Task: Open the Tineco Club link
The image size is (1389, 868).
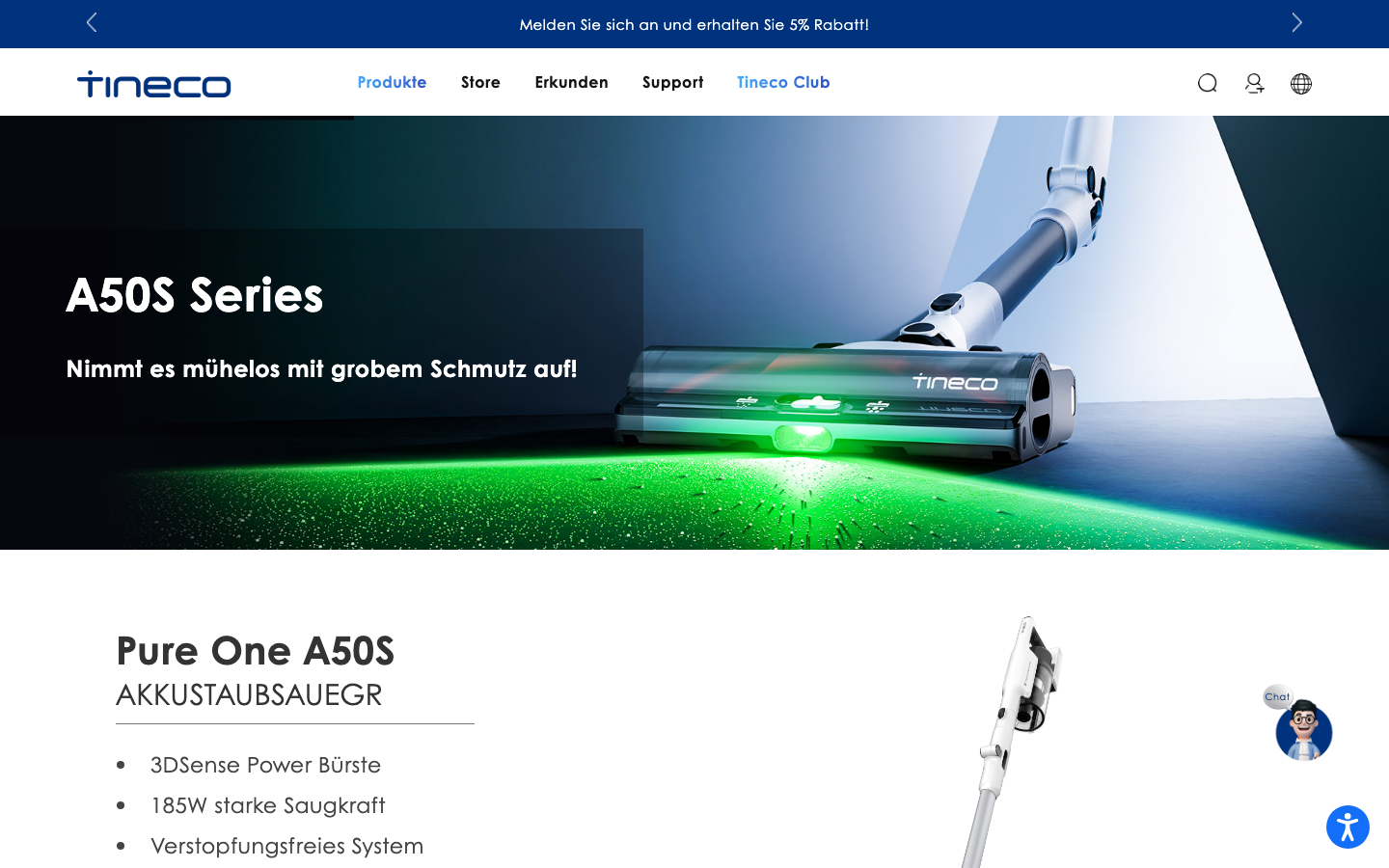Action: pyautogui.click(x=783, y=82)
